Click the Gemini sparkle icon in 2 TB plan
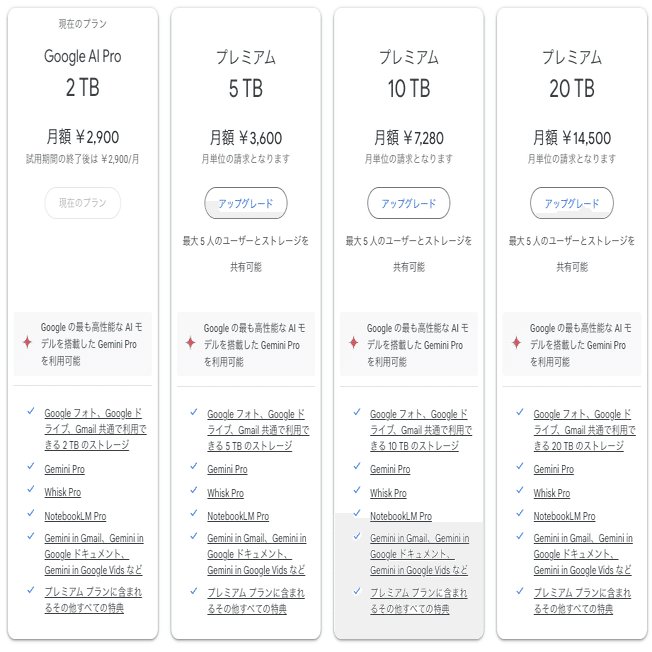 (27, 343)
